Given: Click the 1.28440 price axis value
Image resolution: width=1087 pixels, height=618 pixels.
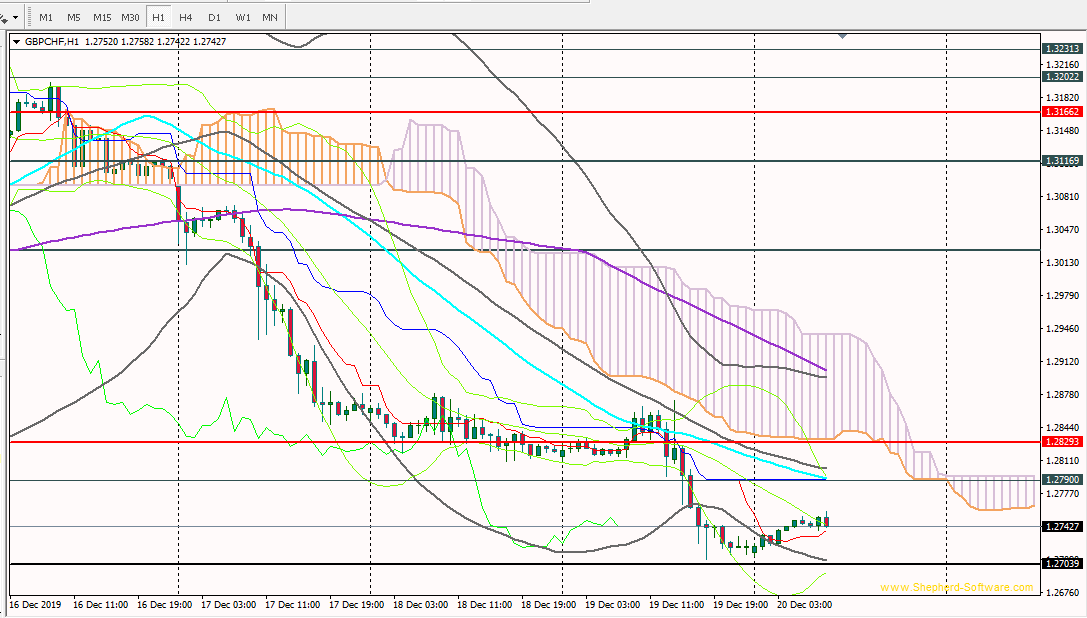Looking at the screenshot, I should 1063,427.
